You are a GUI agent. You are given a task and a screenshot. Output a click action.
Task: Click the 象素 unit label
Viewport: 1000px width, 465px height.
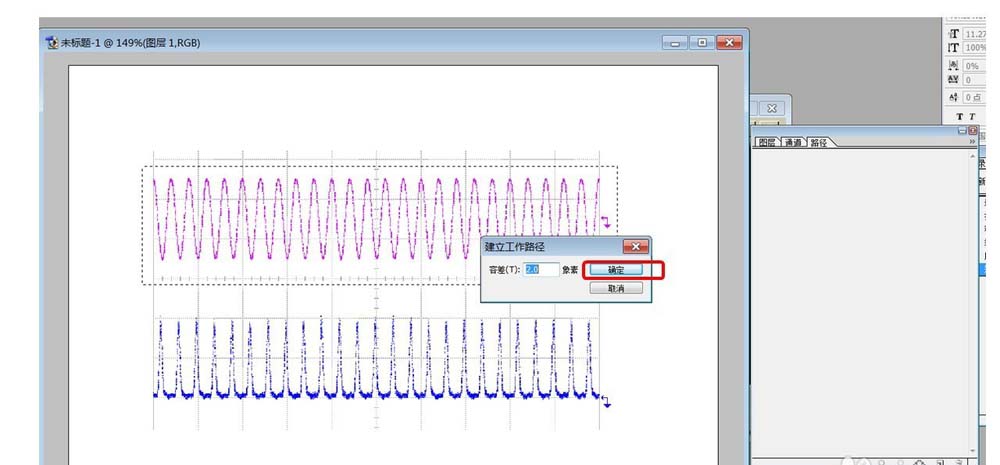(570, 270)
